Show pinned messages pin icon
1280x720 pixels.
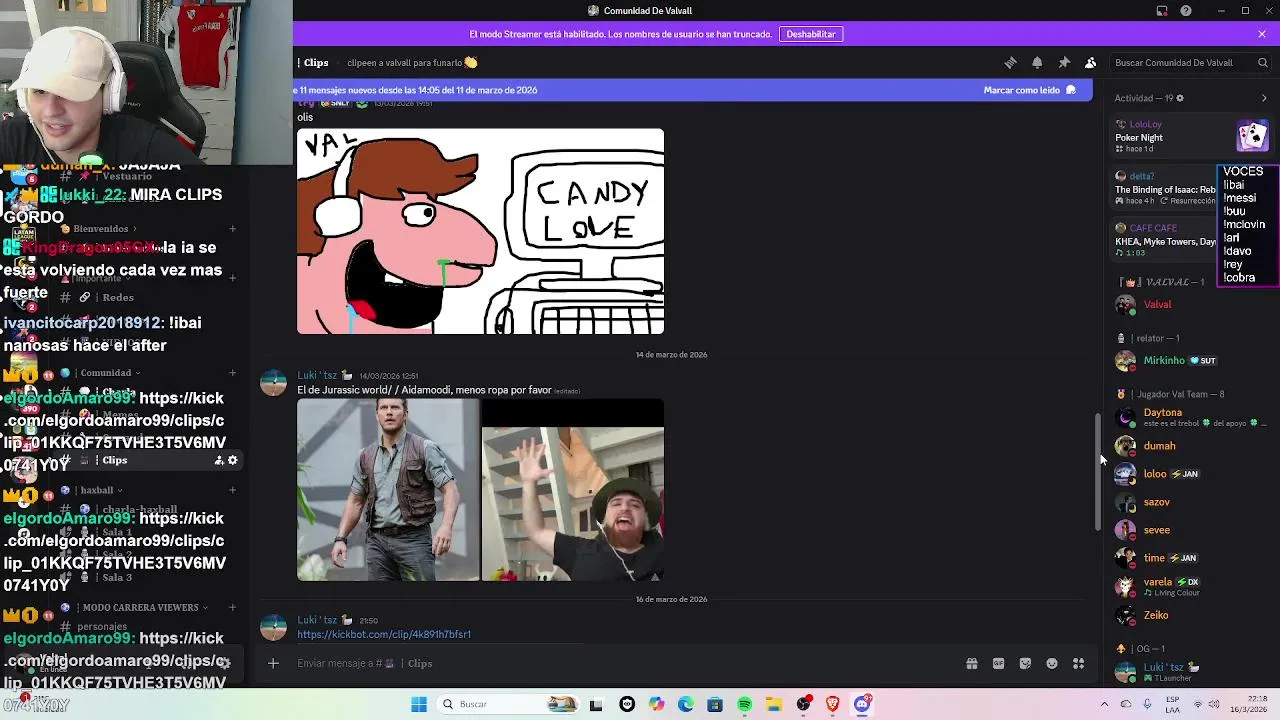pyautogui.click(x=1064, y=62)
